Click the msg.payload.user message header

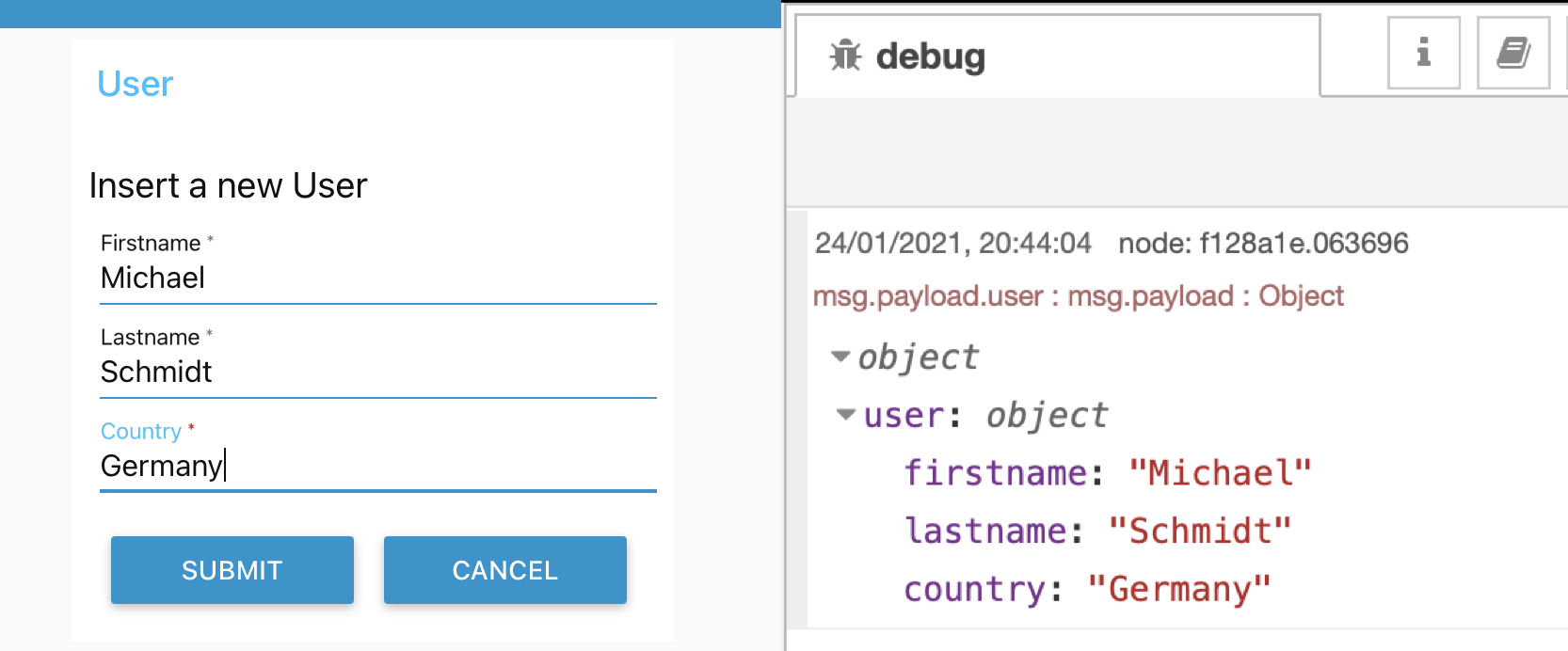pos(1079,296)
